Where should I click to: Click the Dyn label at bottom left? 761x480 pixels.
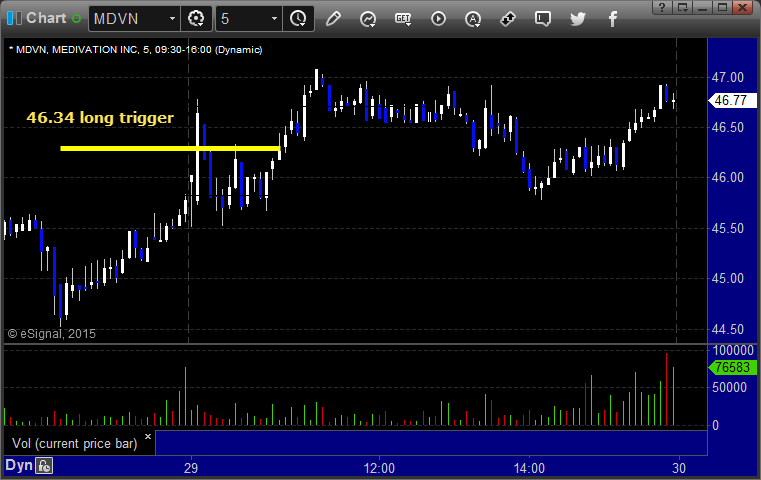(19, 465)
